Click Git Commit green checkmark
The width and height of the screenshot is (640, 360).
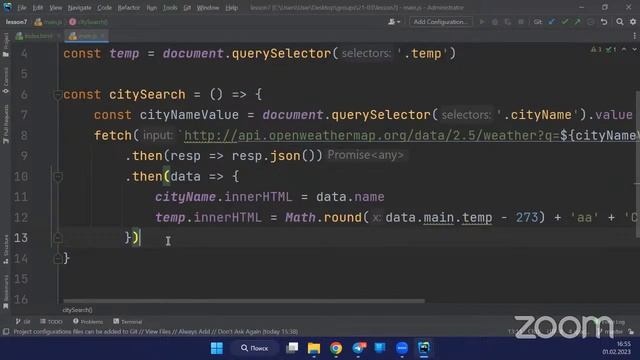coord(565,22)
